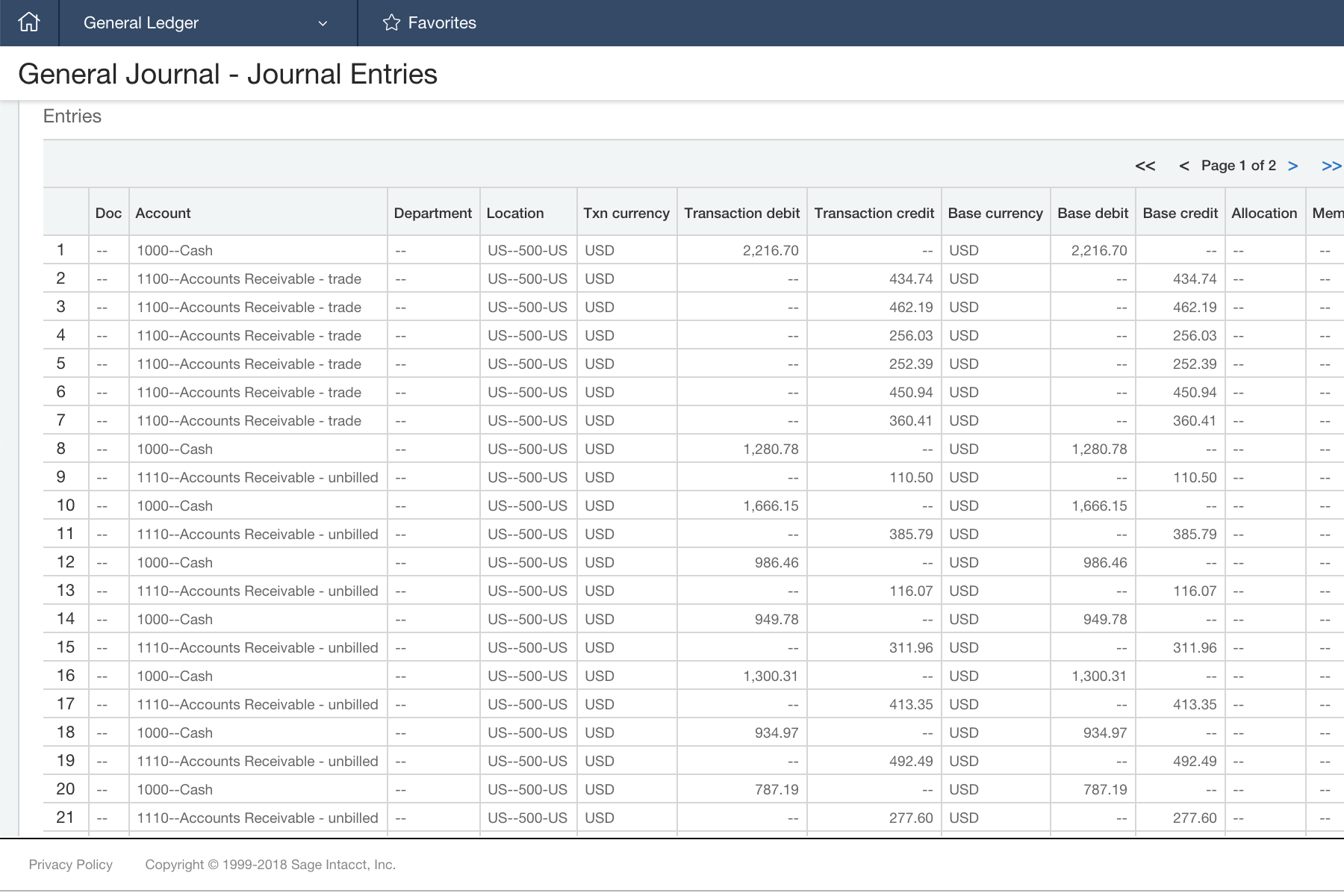This screenshot has height=896, width=1344.
Task: Click transaction credit 450.94 in row 6
Action: click(x=911, y=392)
